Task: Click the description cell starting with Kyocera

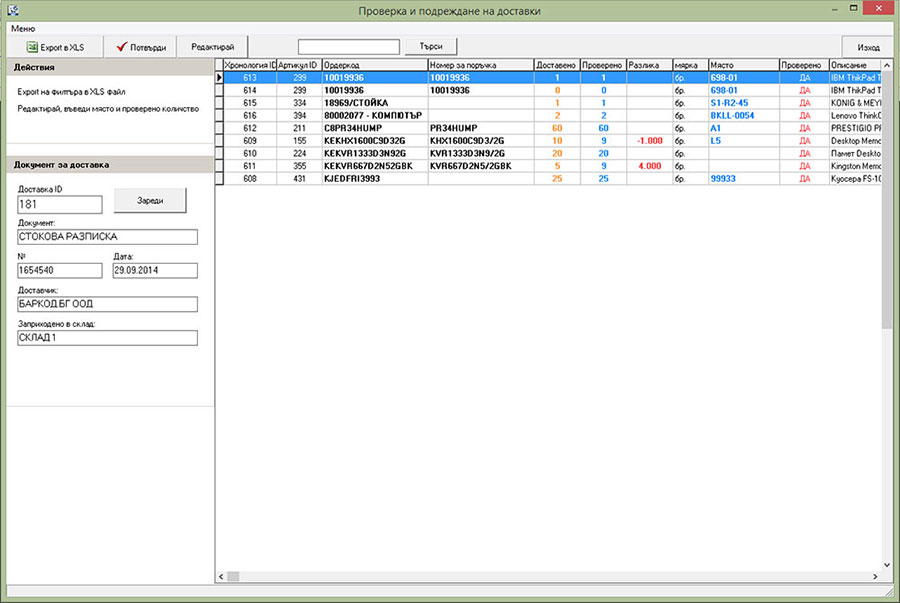Action: [855, 178]
